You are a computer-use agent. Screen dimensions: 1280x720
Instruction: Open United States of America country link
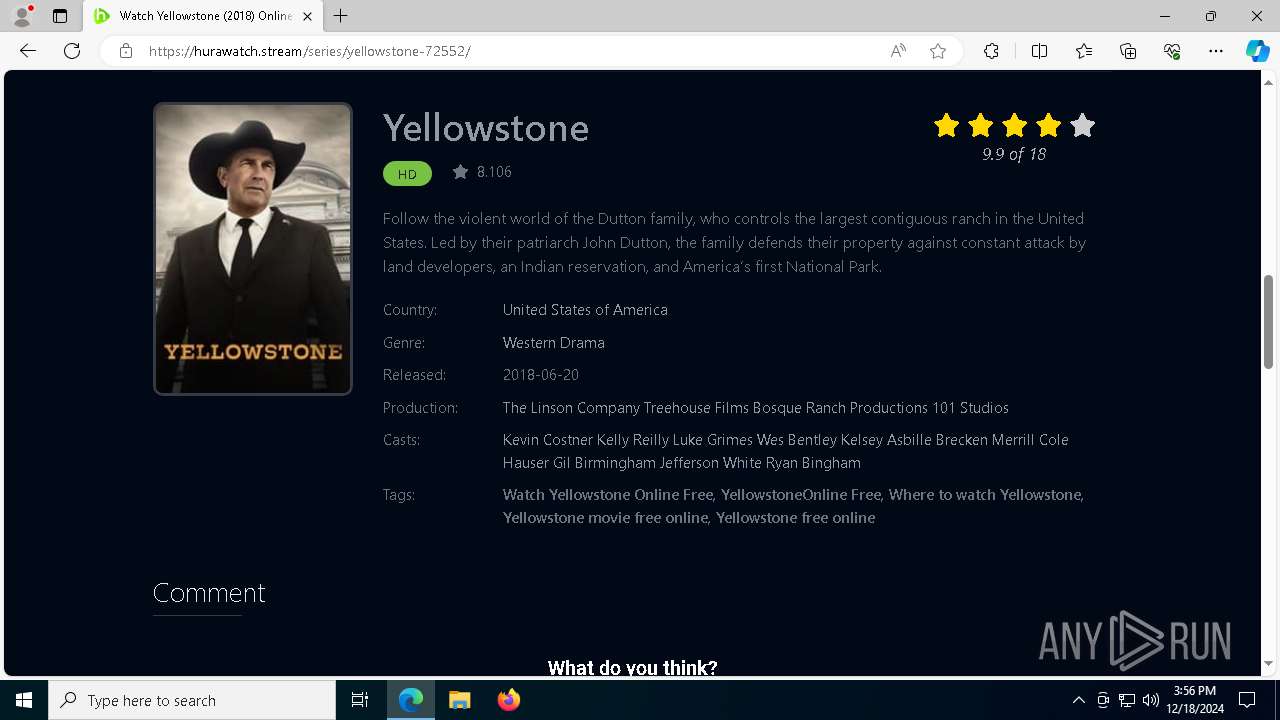click(585, 310)
